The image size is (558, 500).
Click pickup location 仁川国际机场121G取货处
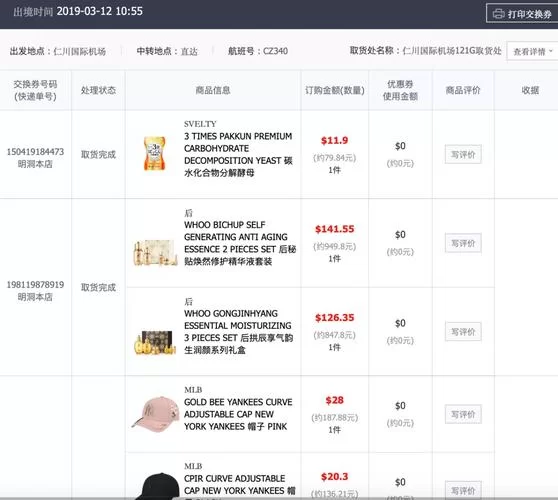(452, 51)
